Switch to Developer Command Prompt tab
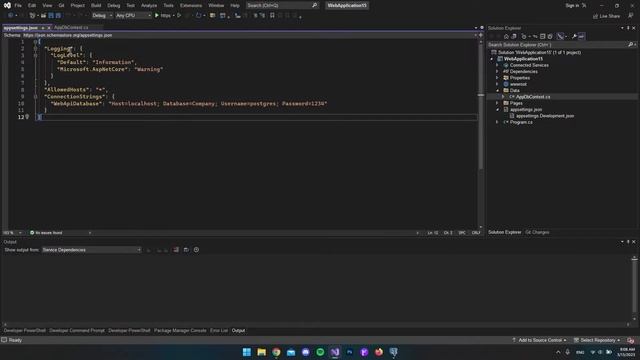This screenshot has height=360, width=640. [x=77, y=331]
